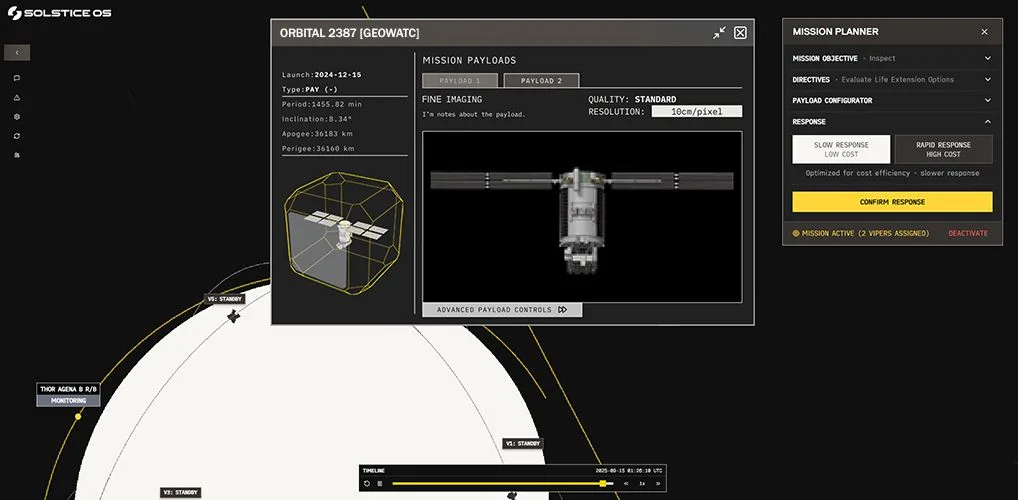Open the Resolution 10cm/pixel dropdown
The image size is (1018, 500).
(697, 112)
